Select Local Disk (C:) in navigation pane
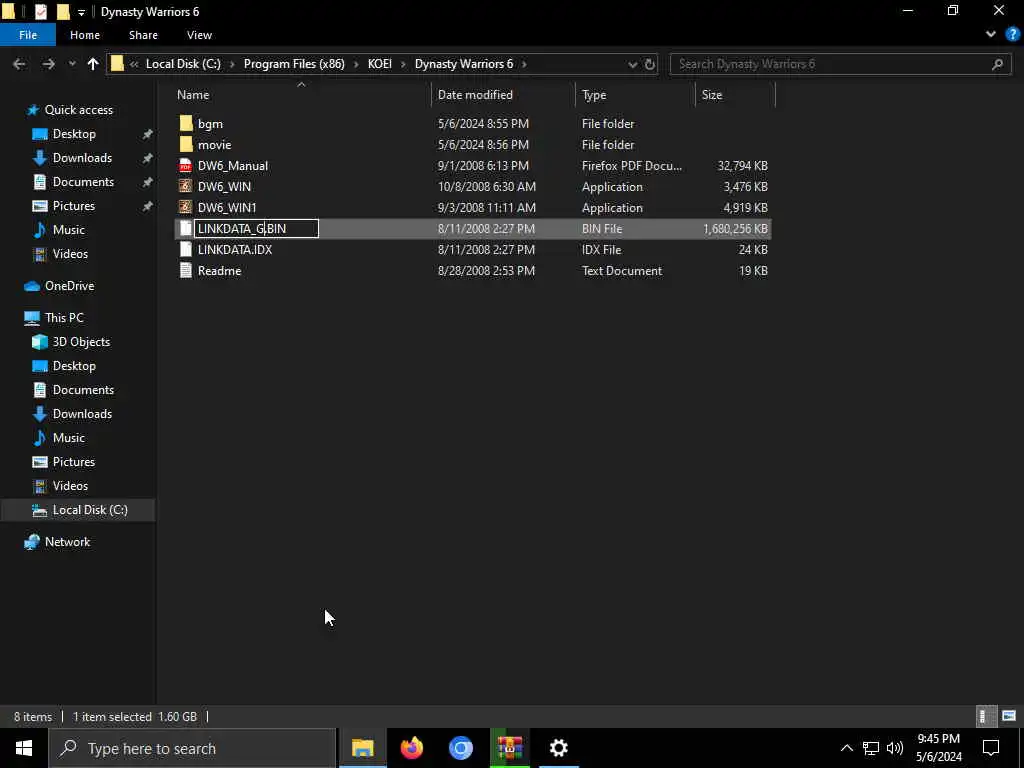 [x=90, y=510]
